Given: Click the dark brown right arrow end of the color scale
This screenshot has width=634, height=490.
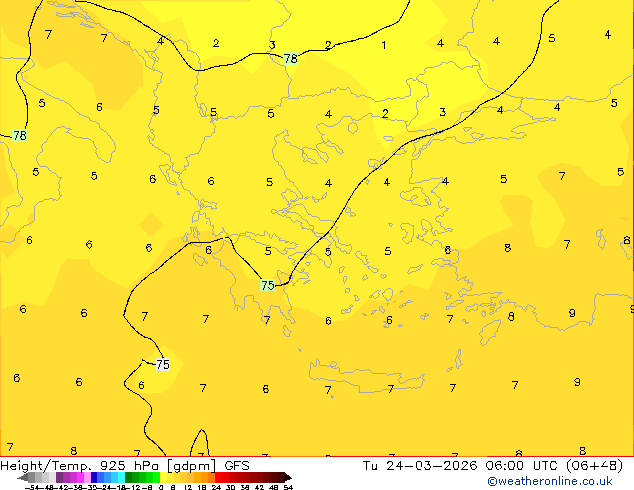Looking at the screenshot, I should tap(288, 477).
